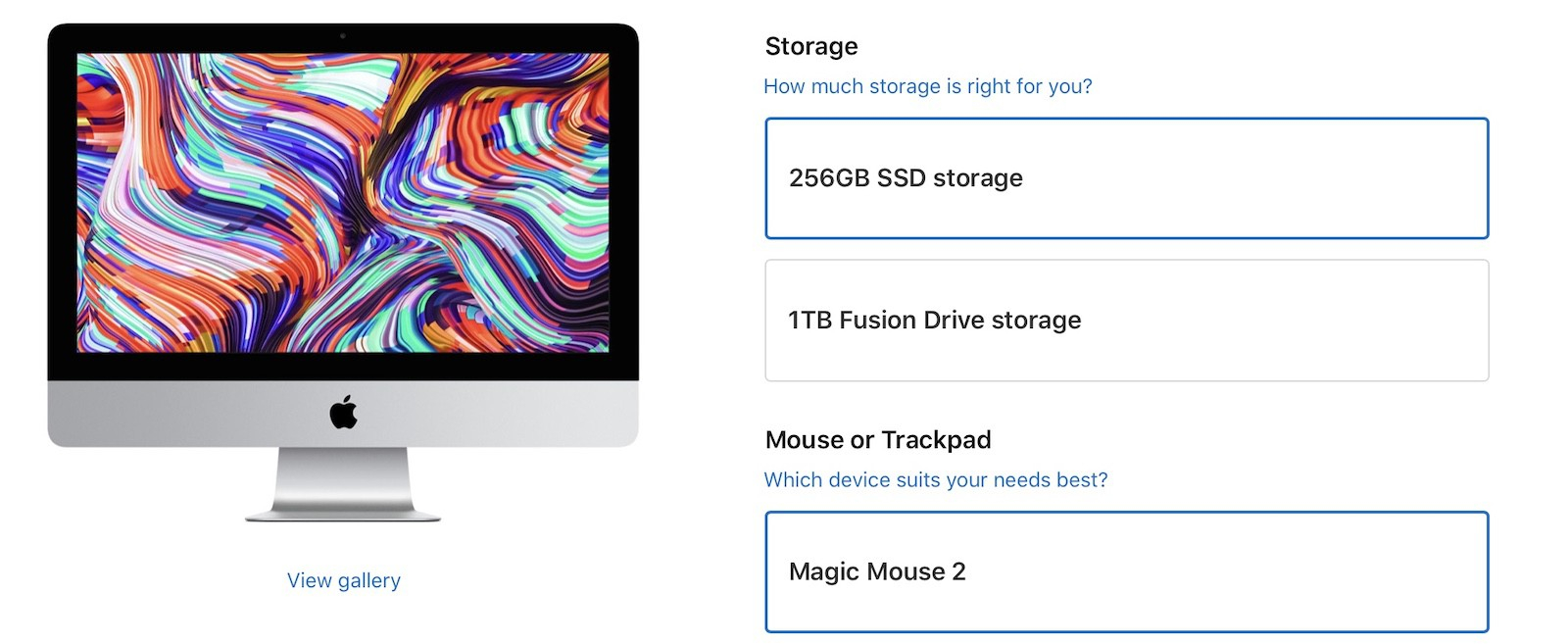Open "Which device suits your needs best?" link

coord(935,479)
